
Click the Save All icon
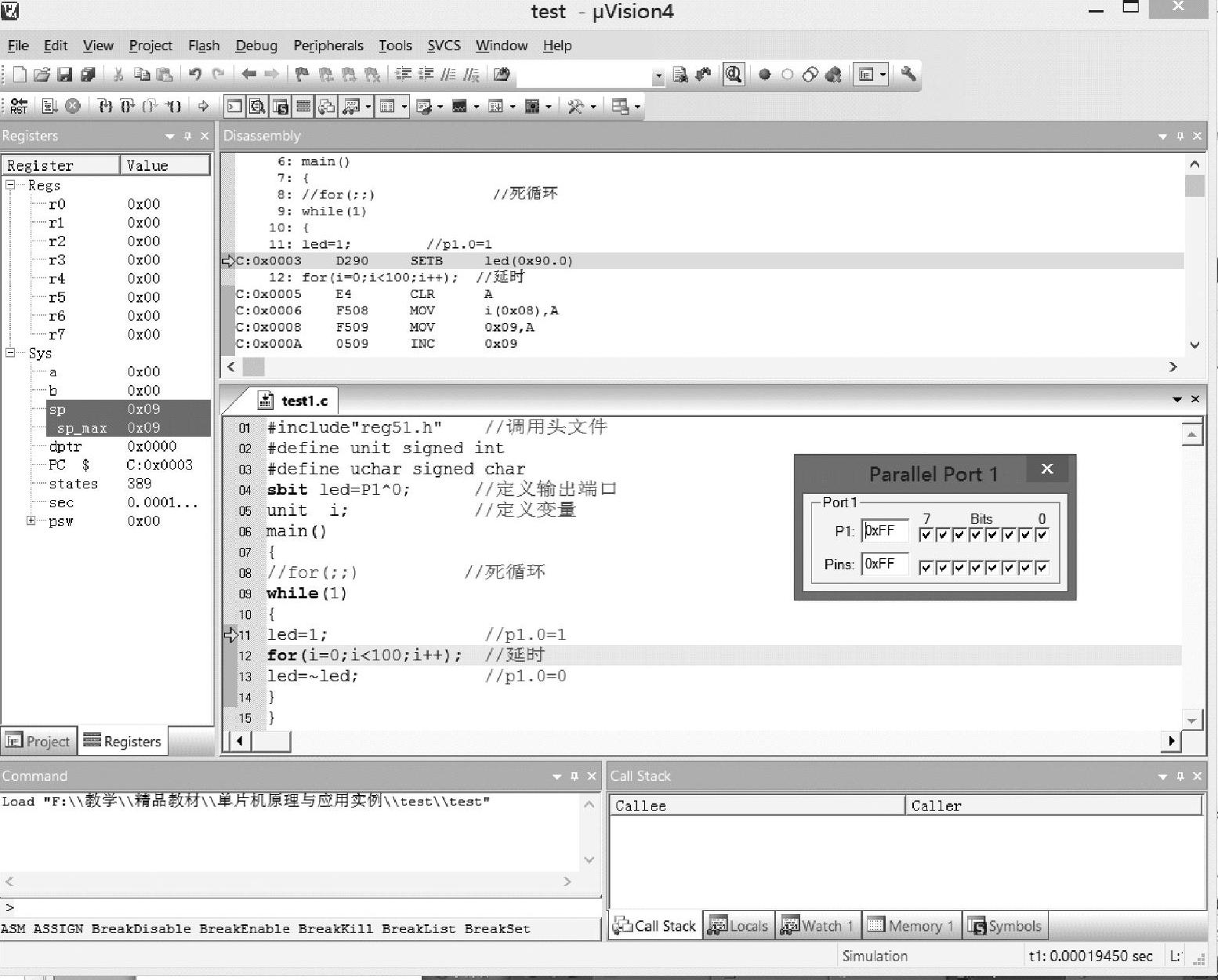[x=88, y=74]
